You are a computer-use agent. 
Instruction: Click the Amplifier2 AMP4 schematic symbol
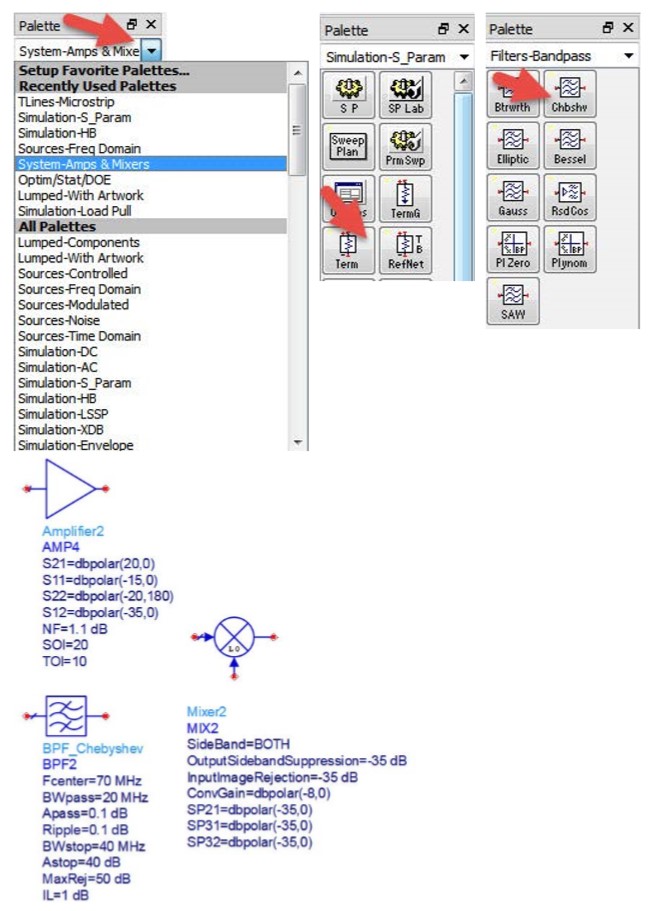(66, 489)
